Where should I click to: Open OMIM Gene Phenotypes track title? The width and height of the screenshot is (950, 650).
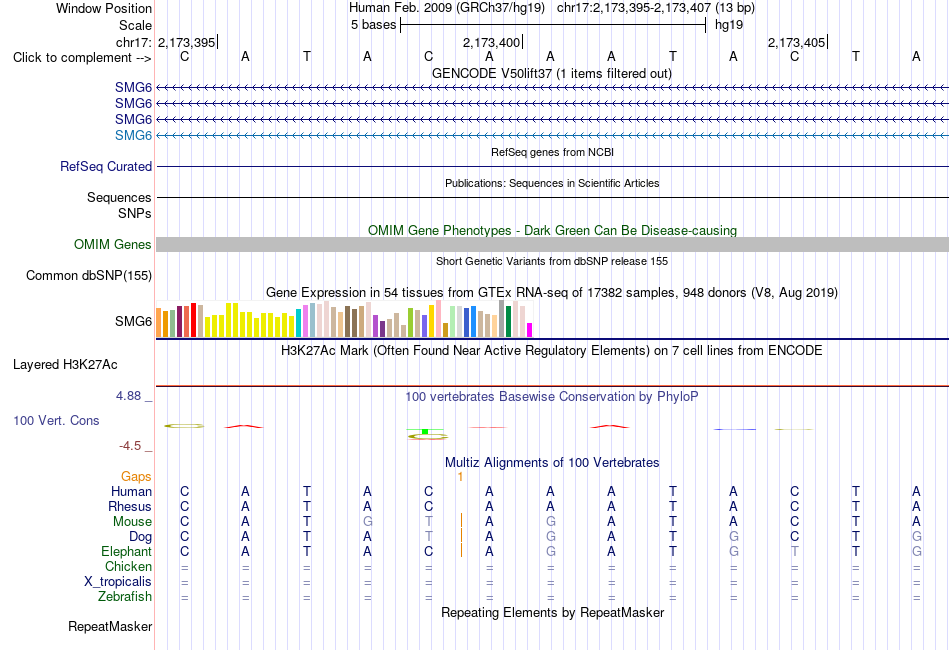tap(552, 230)
